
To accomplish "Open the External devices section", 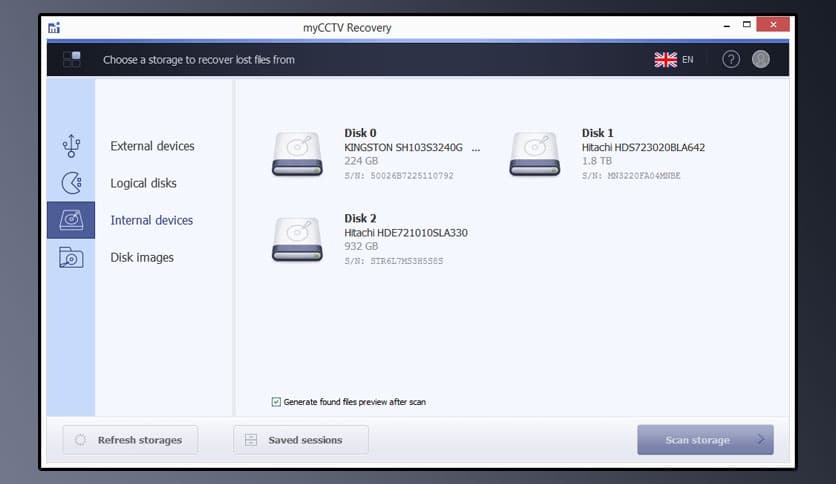I will click(x=152, y=146).
